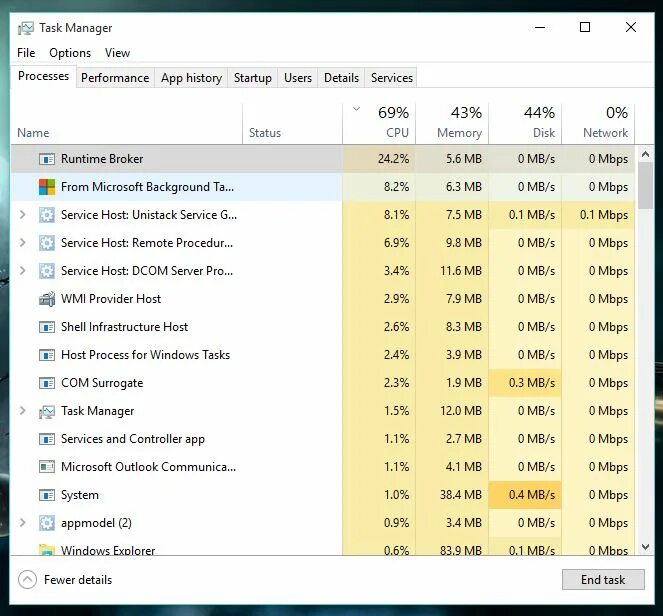Image resolution: width=663 pixels, height=616 pixels.
Task: Click the appmodel (2) gear icon
Action: 47,523
